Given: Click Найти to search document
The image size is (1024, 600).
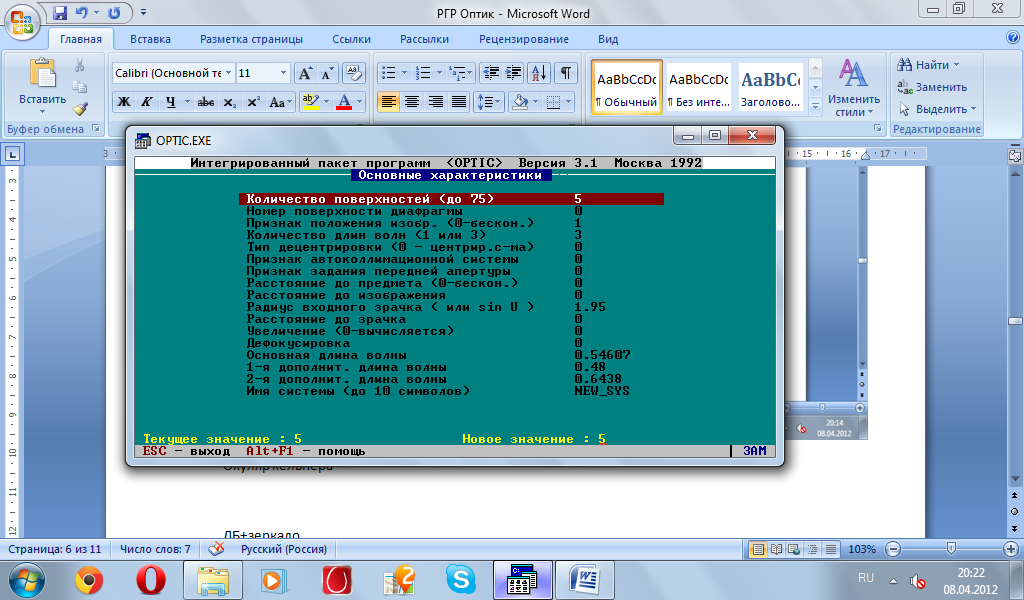Looking at the screenshot, I should coord(928,65).
